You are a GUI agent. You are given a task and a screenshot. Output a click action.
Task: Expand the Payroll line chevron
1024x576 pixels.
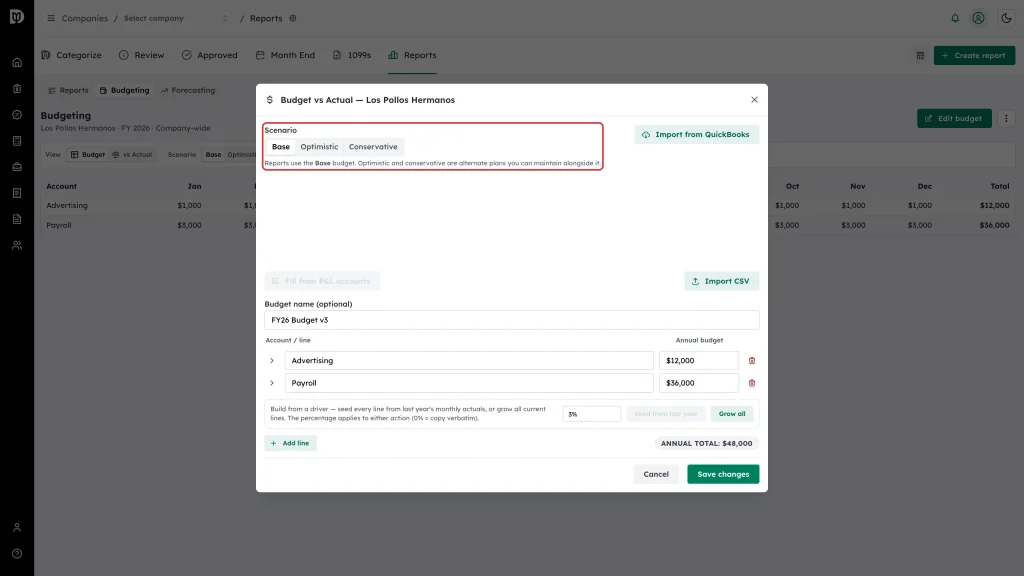tap(272, 383)
